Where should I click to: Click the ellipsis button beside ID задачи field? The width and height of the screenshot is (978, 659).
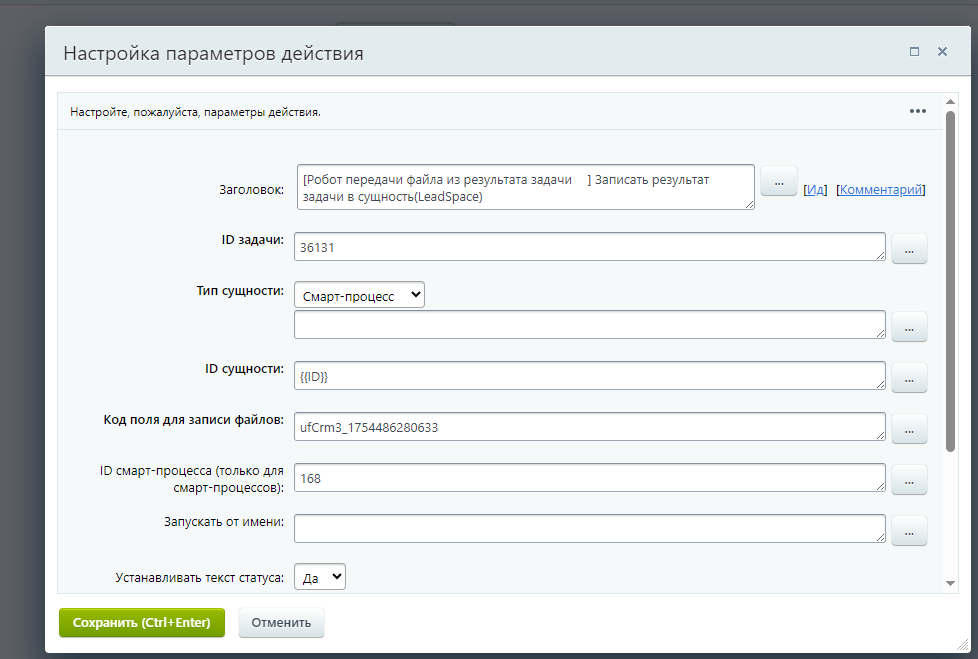point(909,249)
